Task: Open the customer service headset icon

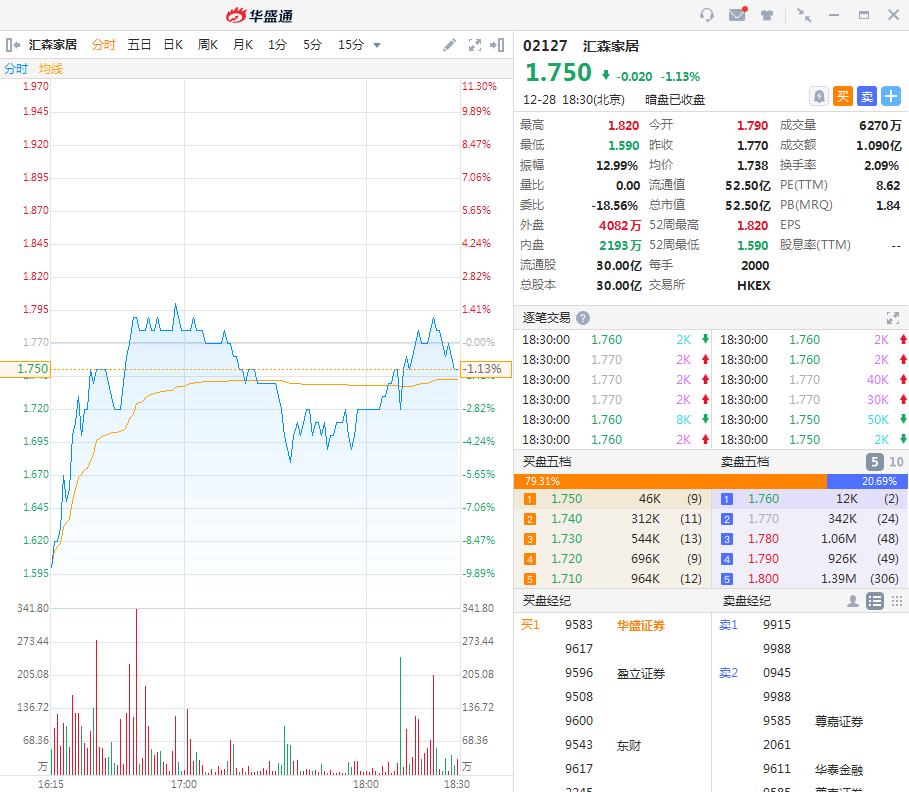Action: coord(707,15)
